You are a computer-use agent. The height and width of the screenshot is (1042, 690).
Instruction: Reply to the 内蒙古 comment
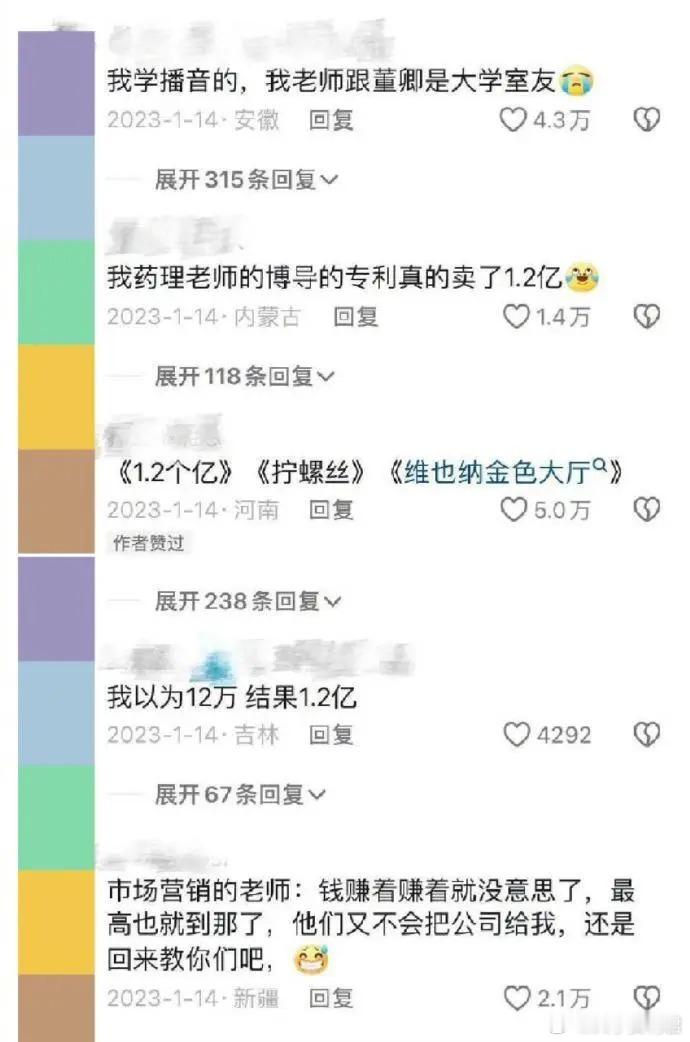tap(356, 316)
